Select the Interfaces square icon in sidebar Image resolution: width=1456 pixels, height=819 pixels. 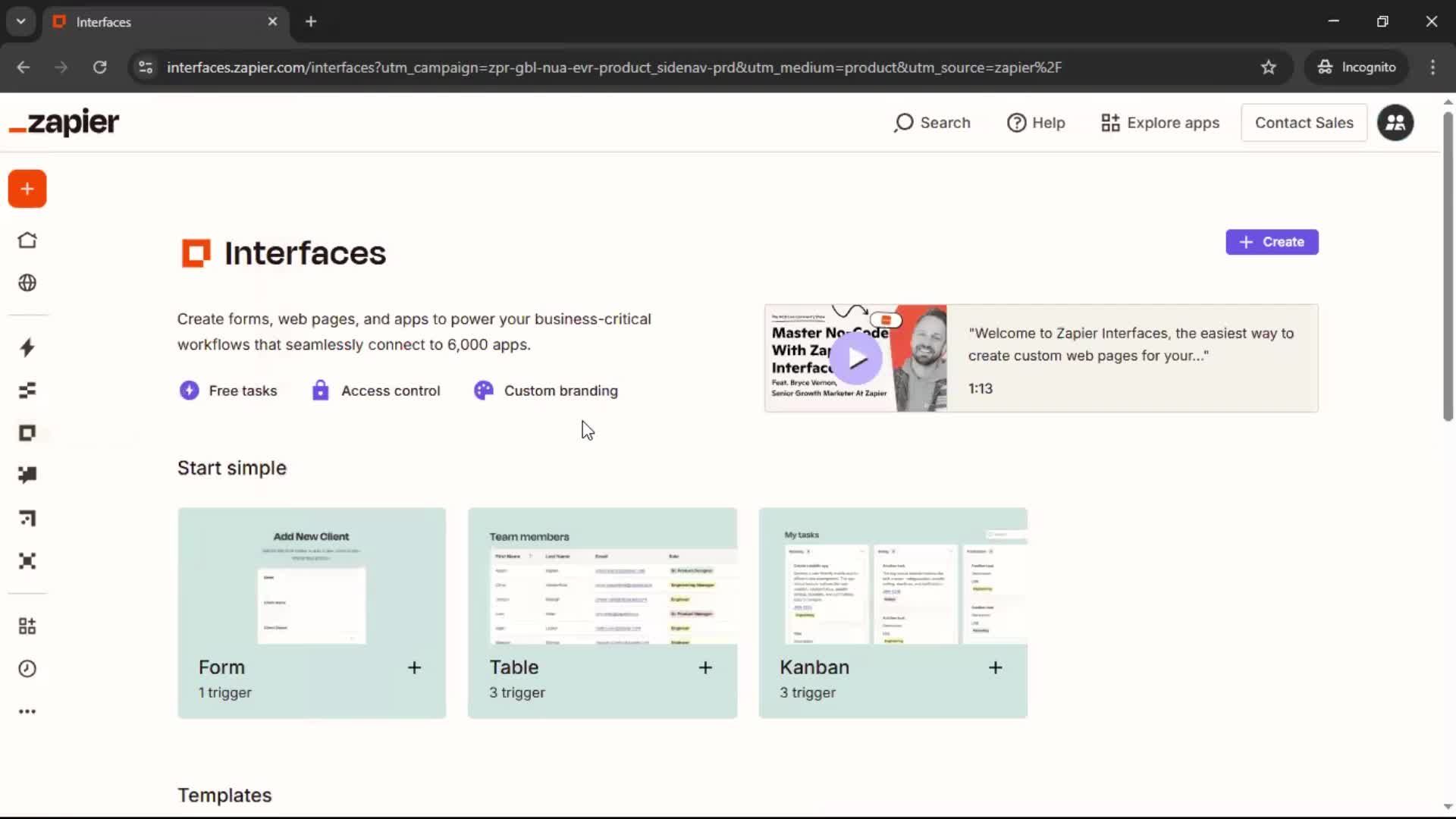[27, 433]
